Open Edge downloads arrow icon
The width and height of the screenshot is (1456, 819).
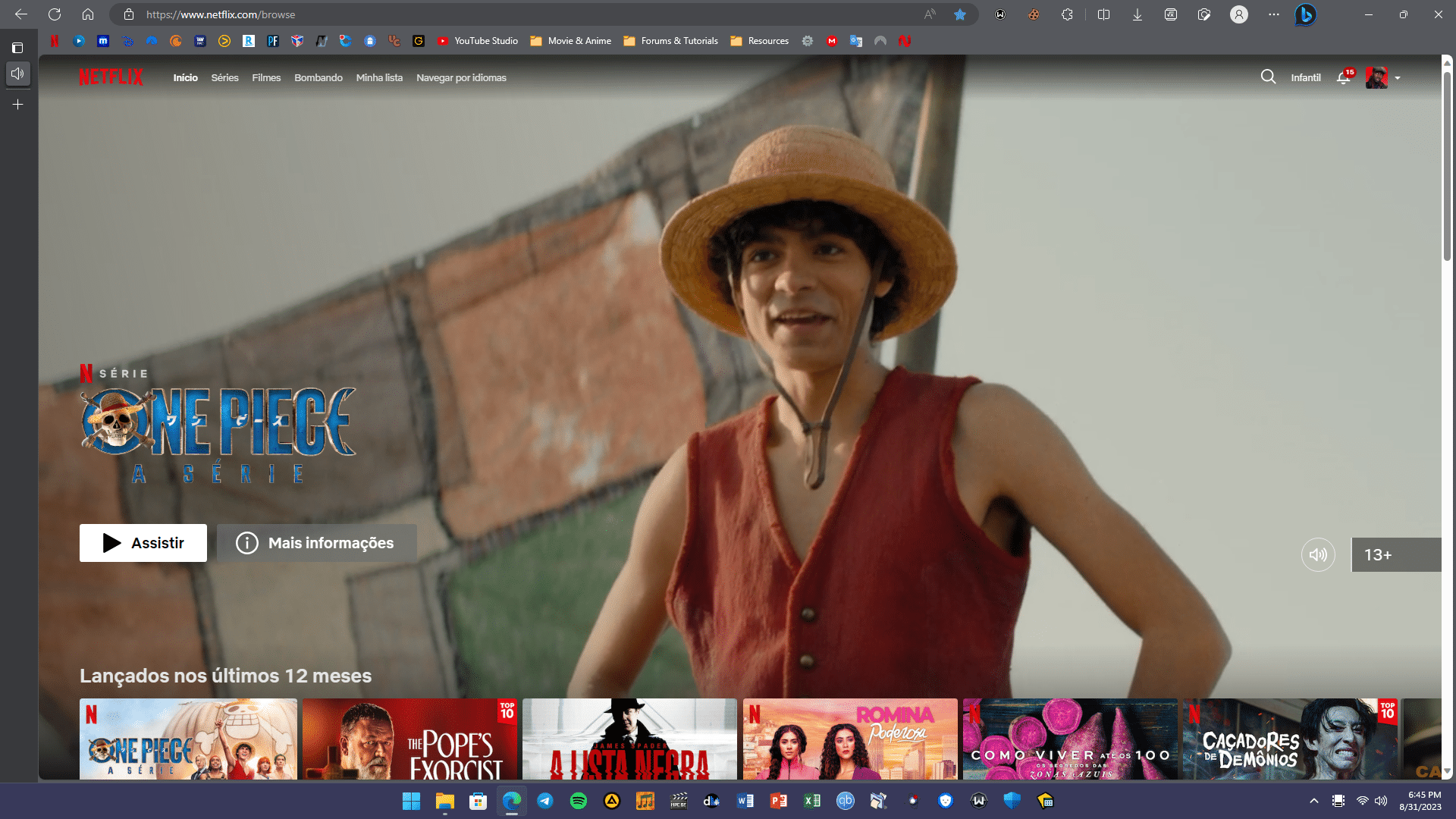1137,14
